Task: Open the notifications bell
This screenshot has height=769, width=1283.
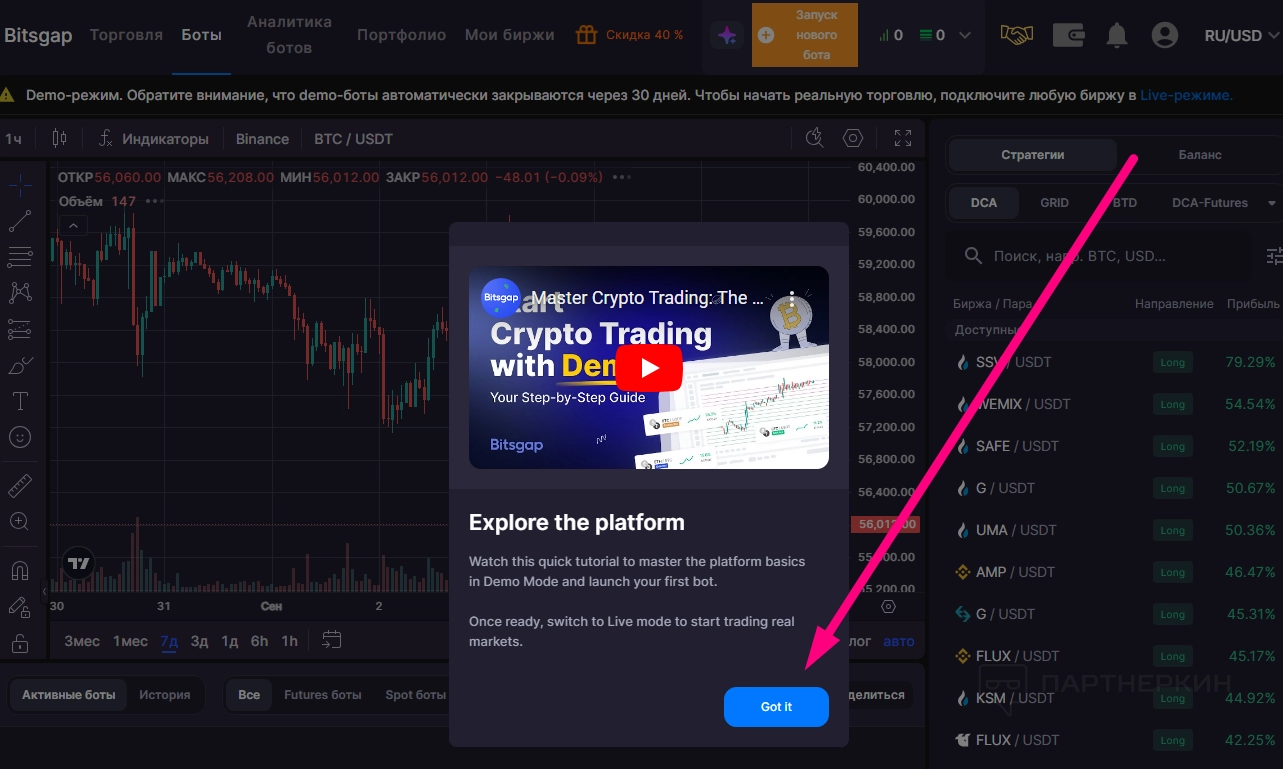Action: [1117, 35]
